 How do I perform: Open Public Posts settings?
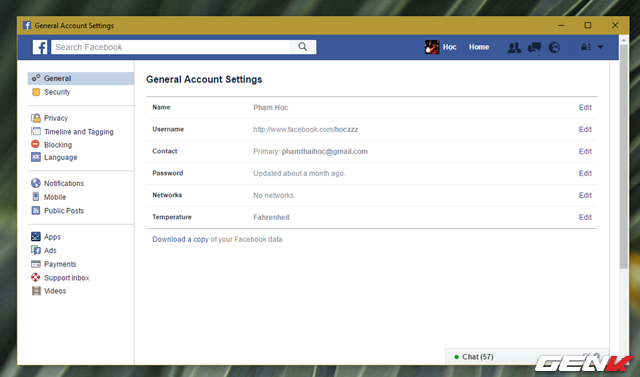pyautogui.click(x=64, y=211)
